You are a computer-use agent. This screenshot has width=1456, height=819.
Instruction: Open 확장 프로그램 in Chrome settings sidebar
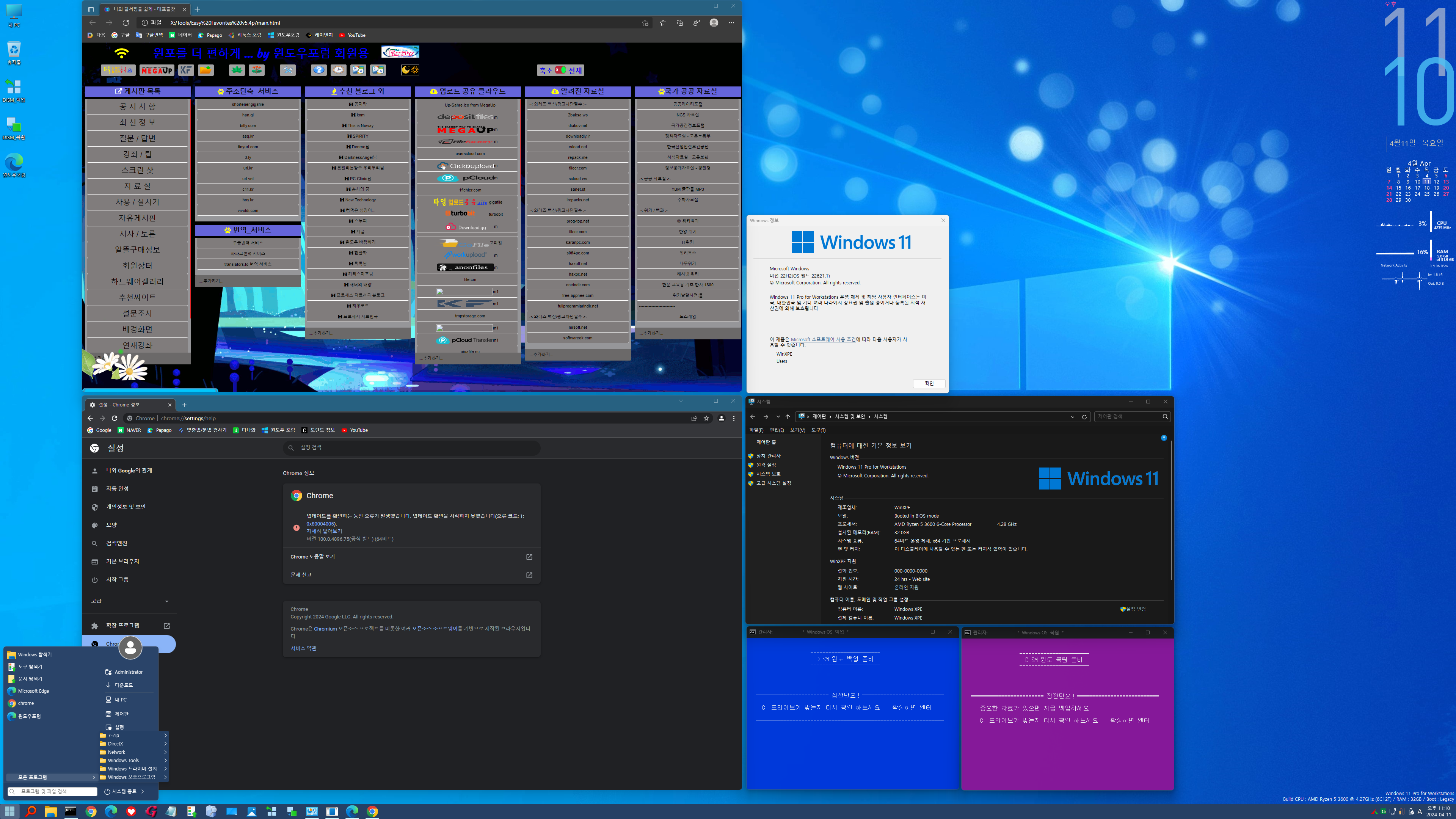129,626
